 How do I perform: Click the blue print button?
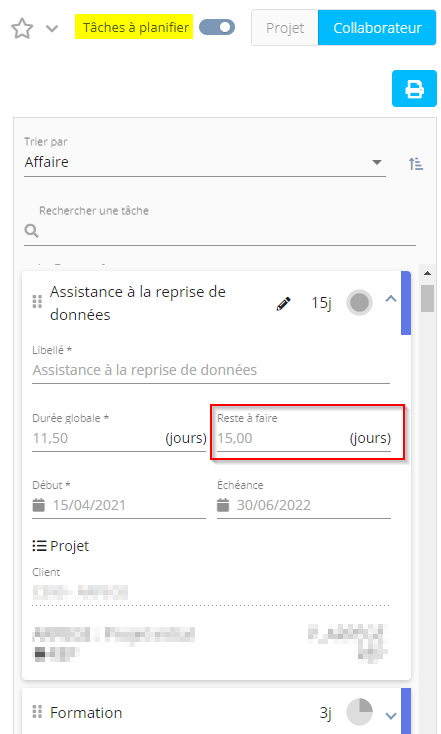click(x=414, y=88)
